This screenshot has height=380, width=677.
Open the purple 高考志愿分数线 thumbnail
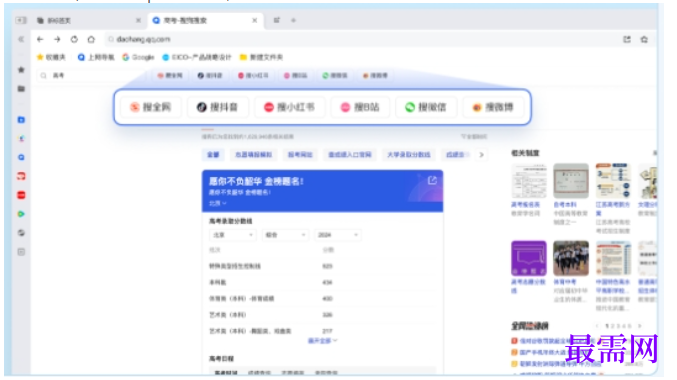(x=528, y=258)
